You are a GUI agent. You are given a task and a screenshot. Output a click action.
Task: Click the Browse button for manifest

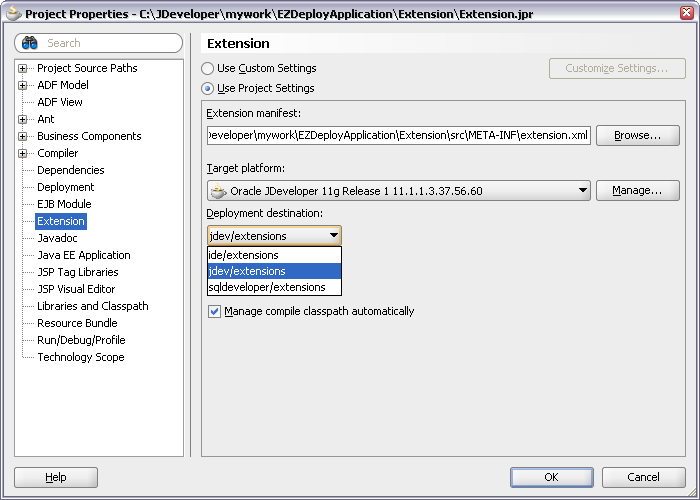point(637,135)
